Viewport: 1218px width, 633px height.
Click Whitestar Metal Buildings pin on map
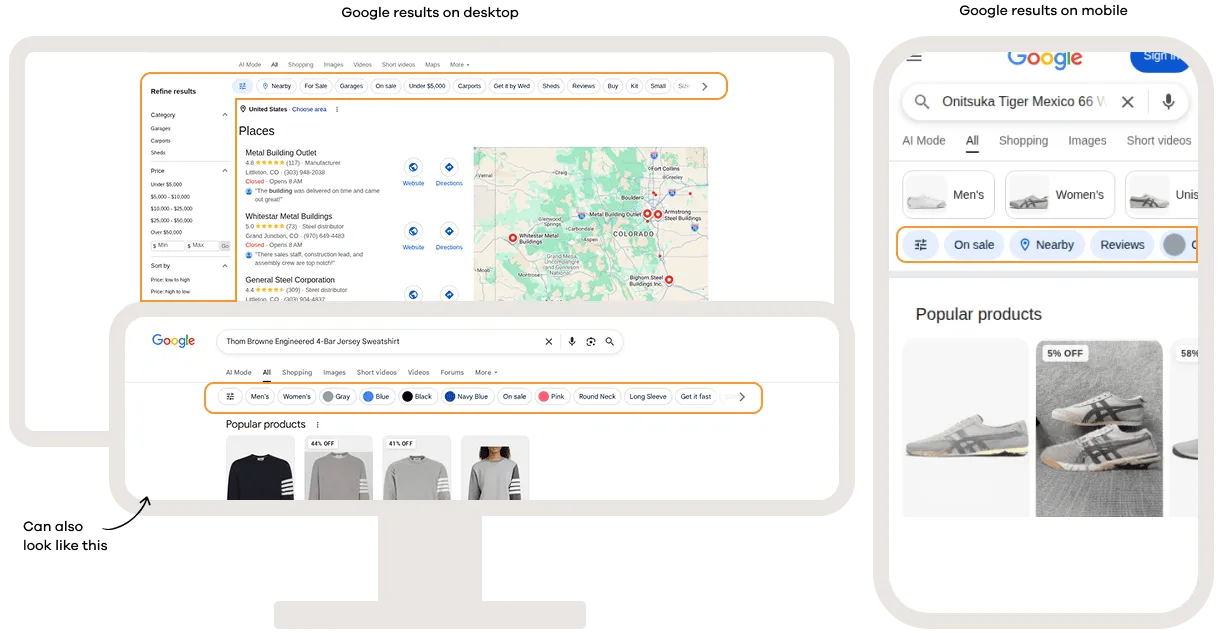pos(513,238)
